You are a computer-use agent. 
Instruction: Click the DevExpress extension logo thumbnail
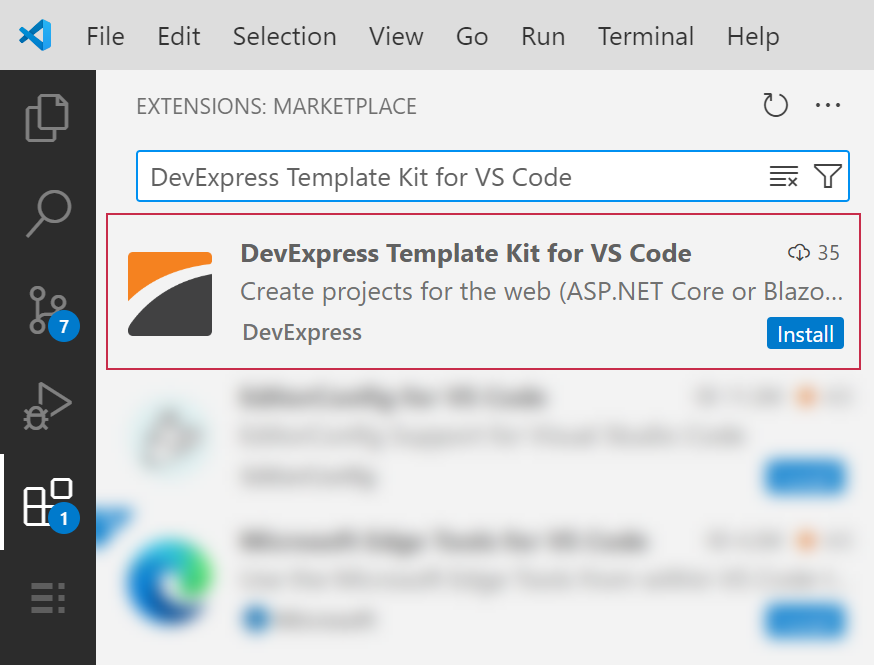click(170, 293)
